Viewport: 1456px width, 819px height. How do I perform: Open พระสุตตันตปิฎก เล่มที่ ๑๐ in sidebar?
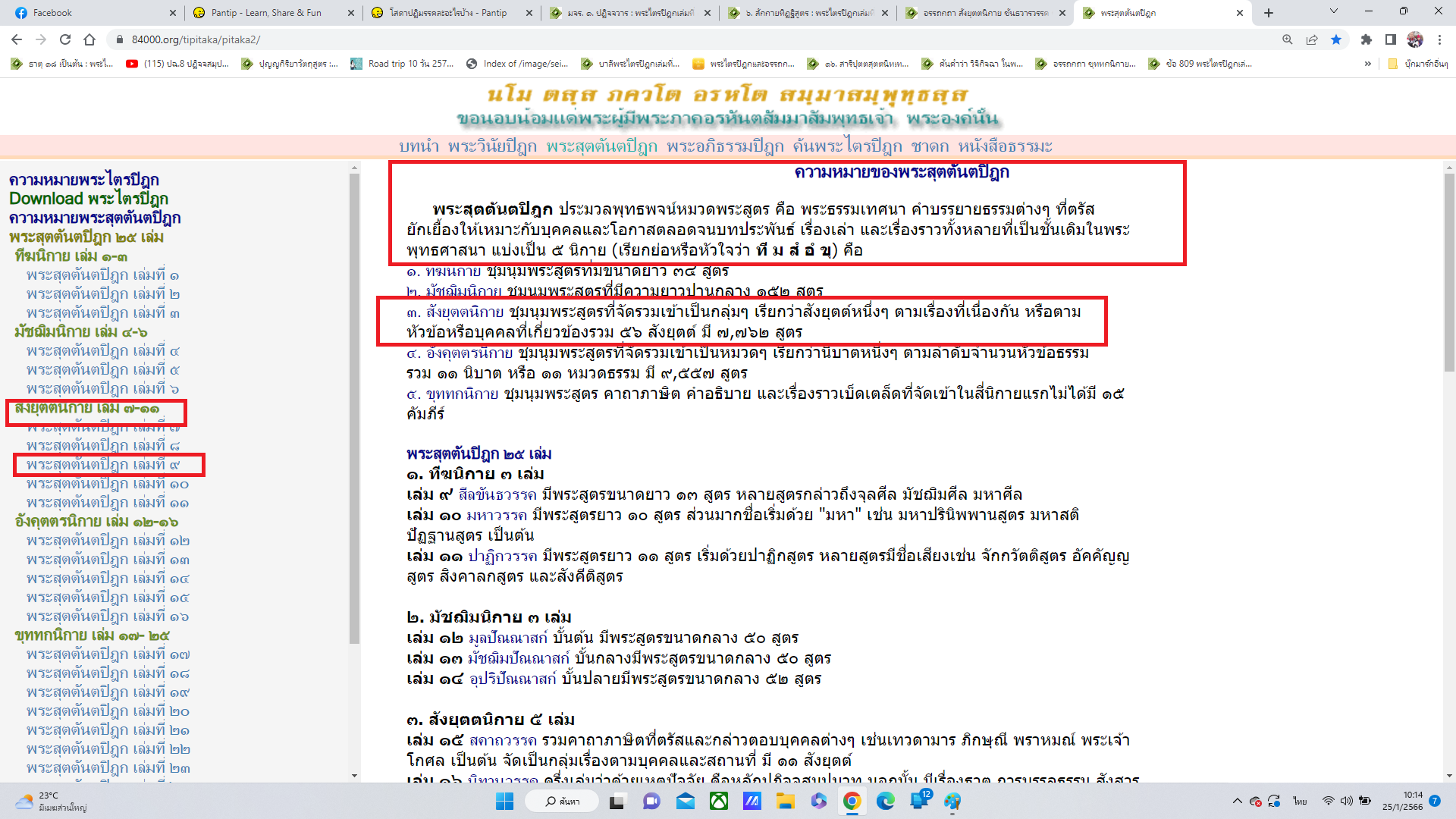[x=107, y=484]
